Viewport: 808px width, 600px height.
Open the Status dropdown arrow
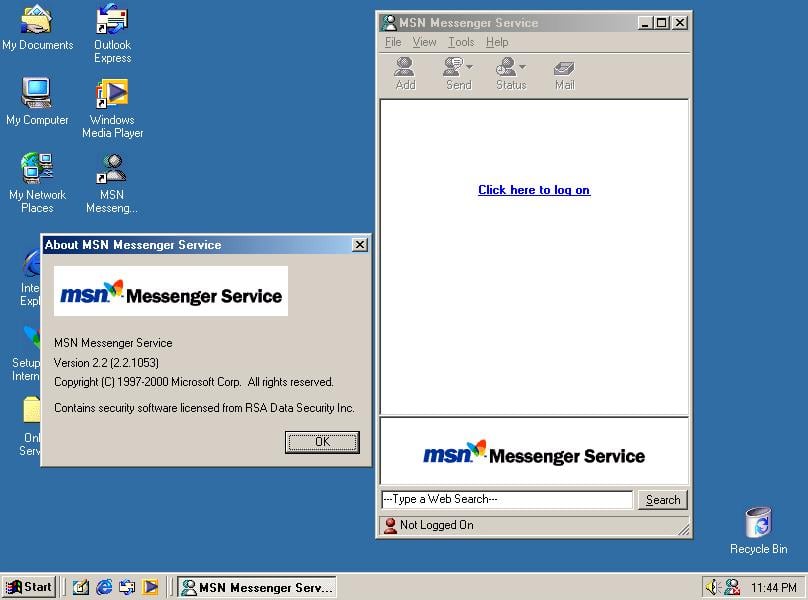[x=522, y=65]
